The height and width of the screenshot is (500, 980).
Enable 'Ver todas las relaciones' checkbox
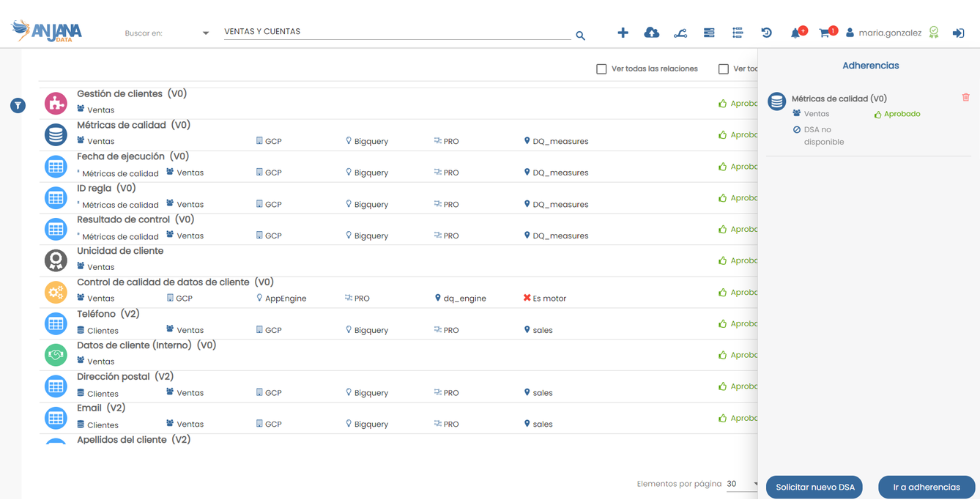601,69
